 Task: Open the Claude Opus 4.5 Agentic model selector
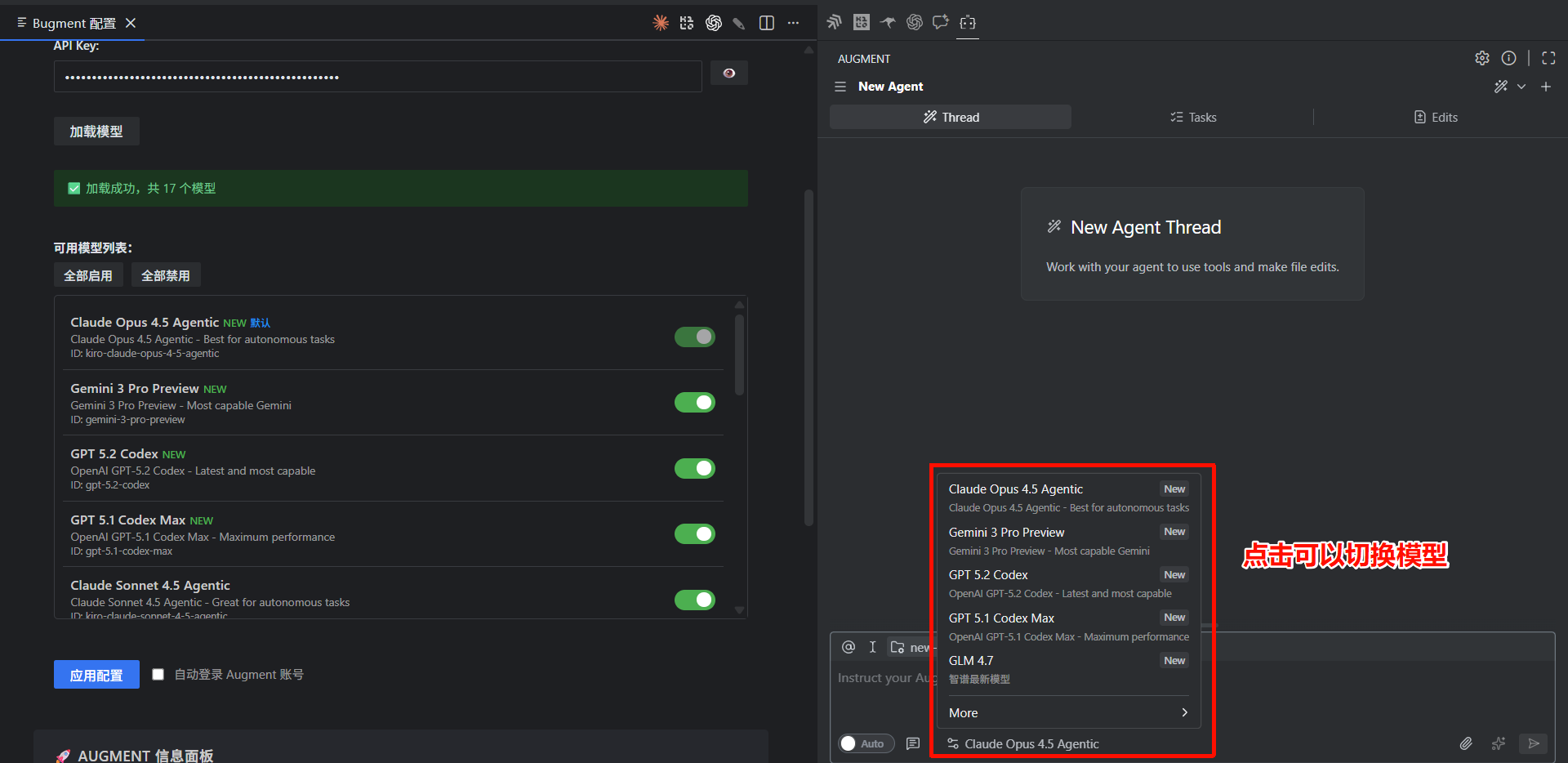(1023, 743)
